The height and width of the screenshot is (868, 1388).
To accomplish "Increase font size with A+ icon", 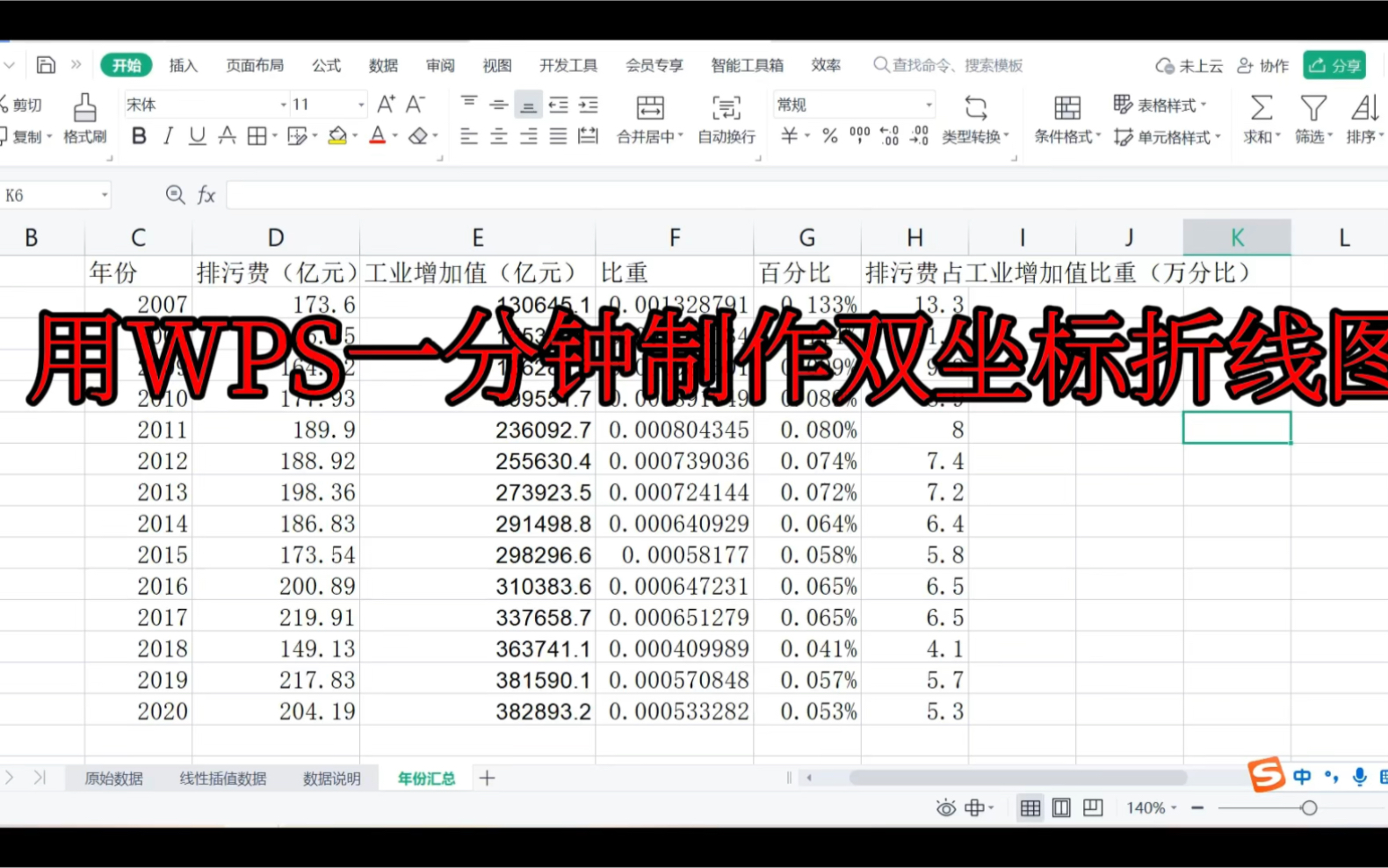I will 386,105.
